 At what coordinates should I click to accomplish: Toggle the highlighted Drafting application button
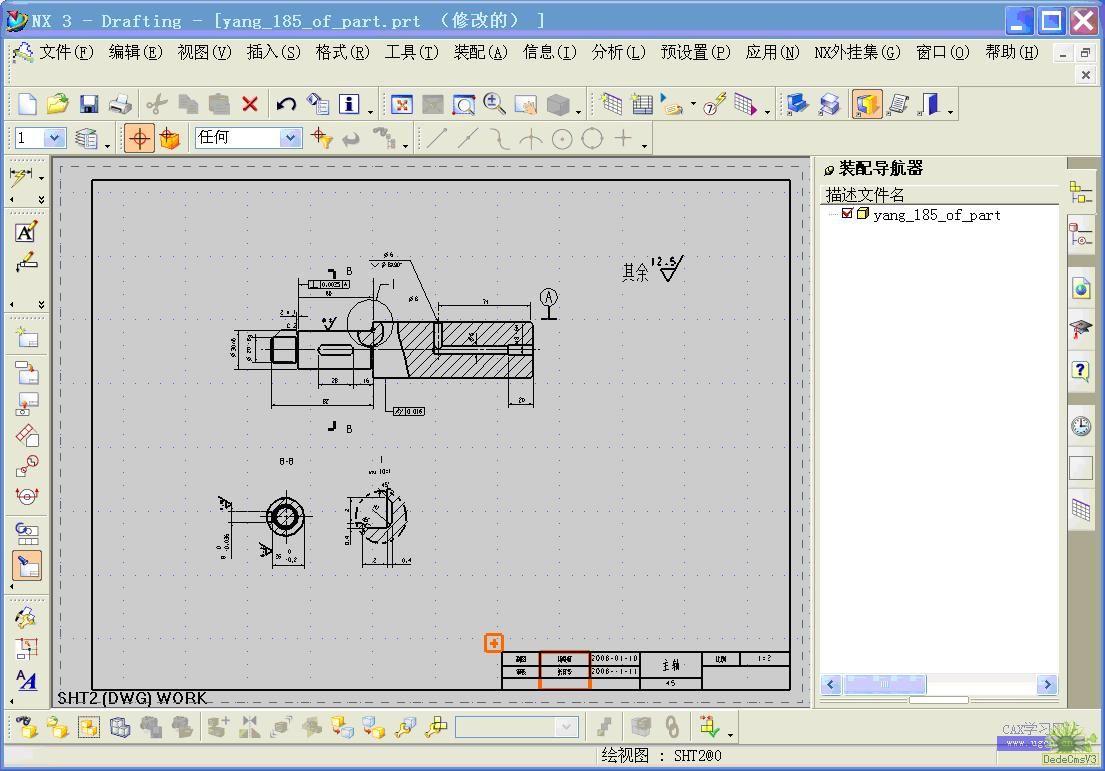[867, 104]
